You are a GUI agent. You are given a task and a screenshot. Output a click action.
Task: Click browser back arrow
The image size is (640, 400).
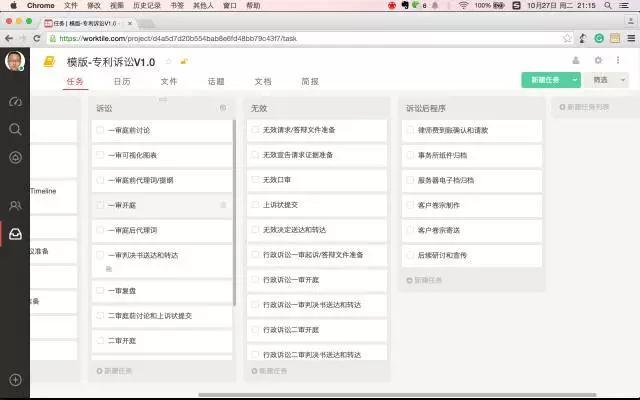tap(9, 38)
